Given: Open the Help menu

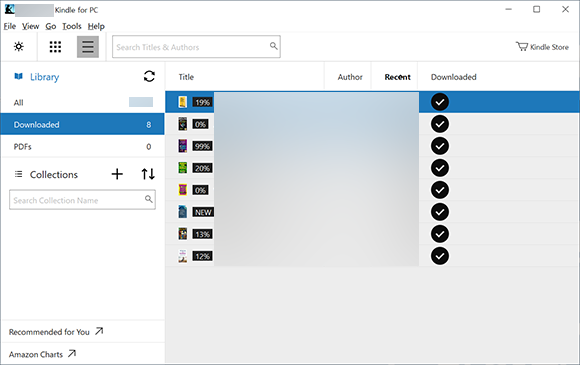Looking at the screenshot, I should [96, 26].
